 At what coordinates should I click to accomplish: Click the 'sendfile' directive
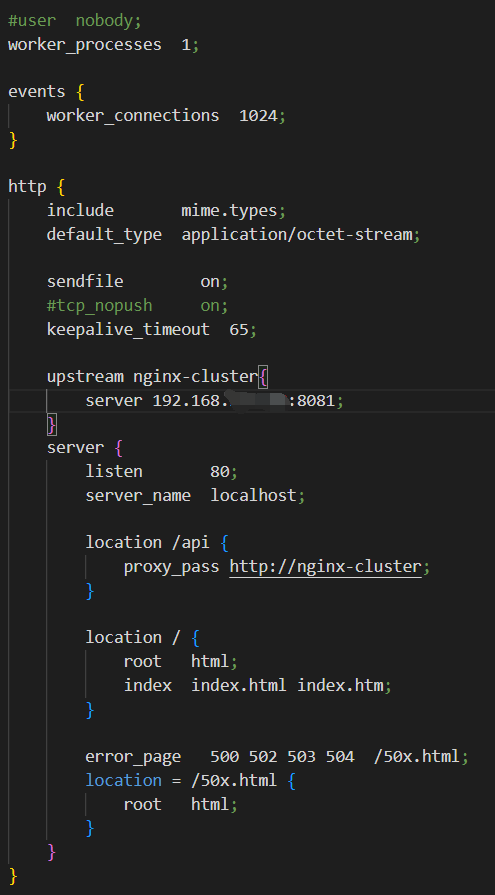pyautogui.click(x=84, y=282)
